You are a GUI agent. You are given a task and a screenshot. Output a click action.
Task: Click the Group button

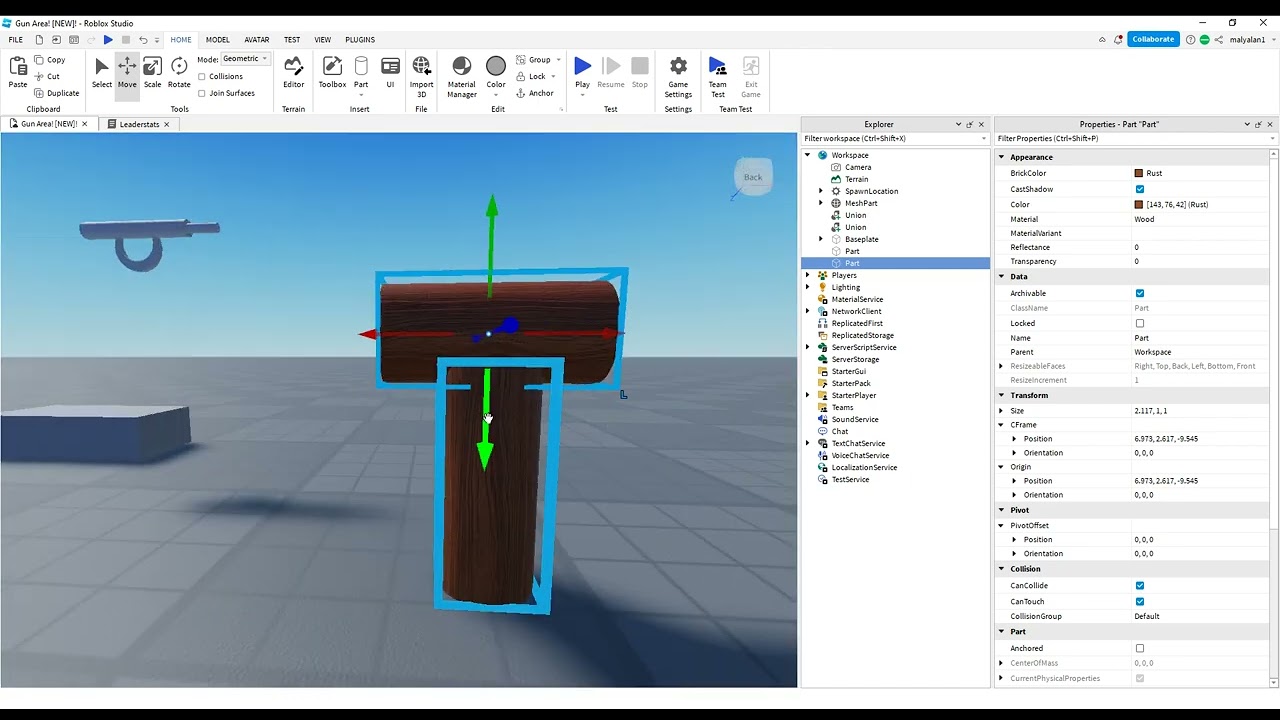533,60
